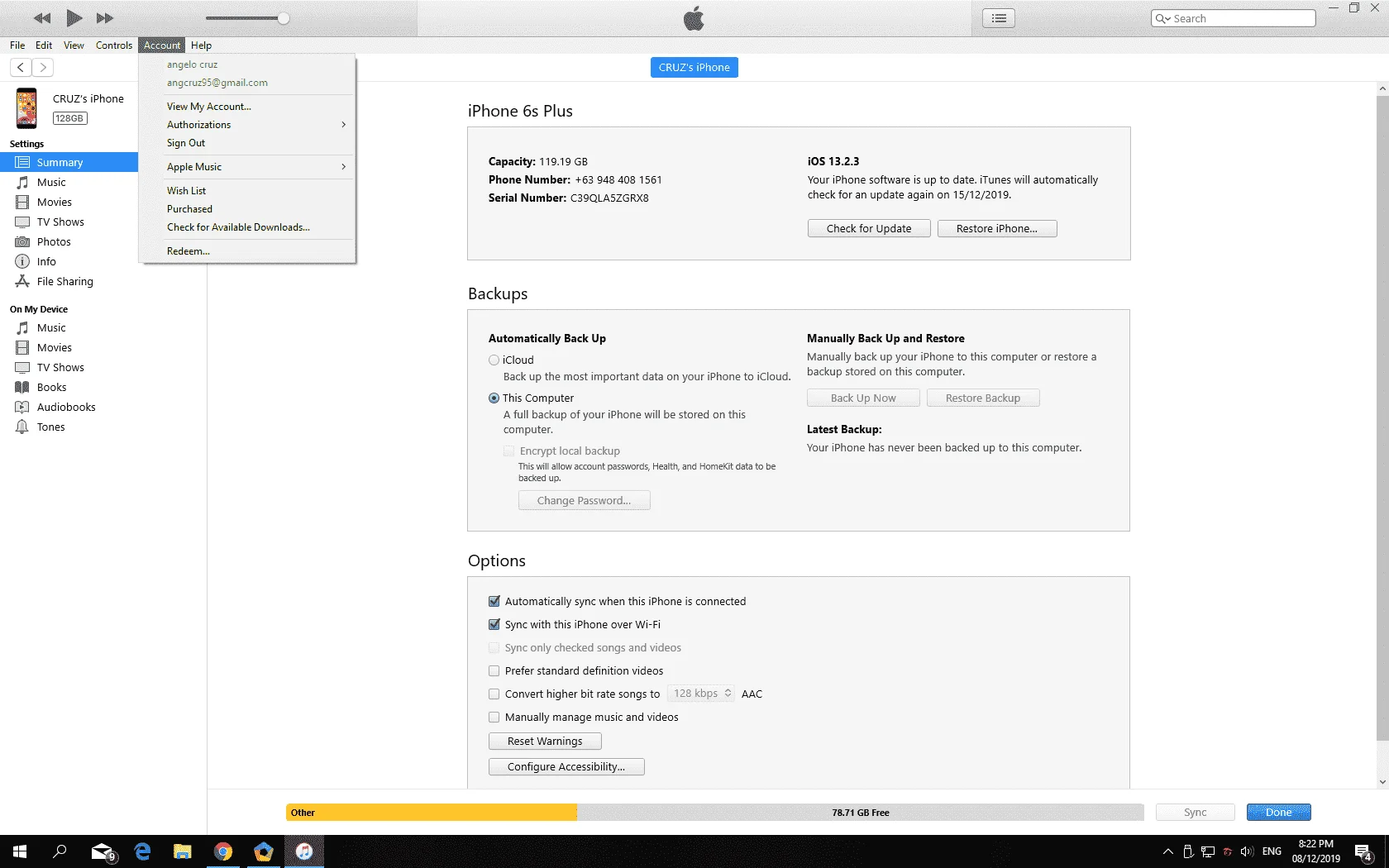The width and height of the screenshot is (1389, 868).
Task: Click the storage capacity usage bar
Action: [x=715, y=813]
